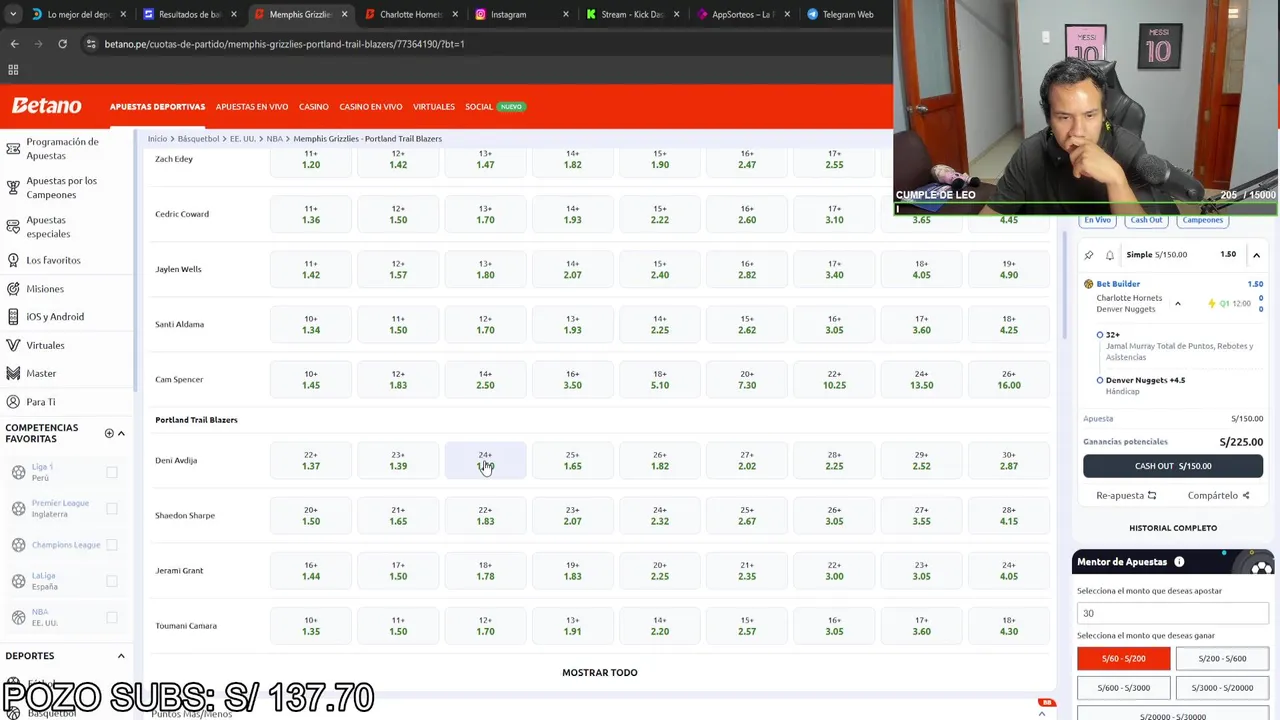Click the Cash Out S/150.00 button
1280x720 pixels.
[x=1173, y=466]
